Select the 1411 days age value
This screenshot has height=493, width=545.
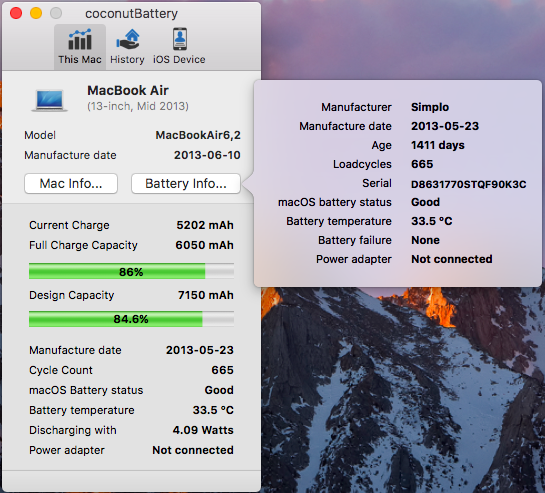[438, 145]
